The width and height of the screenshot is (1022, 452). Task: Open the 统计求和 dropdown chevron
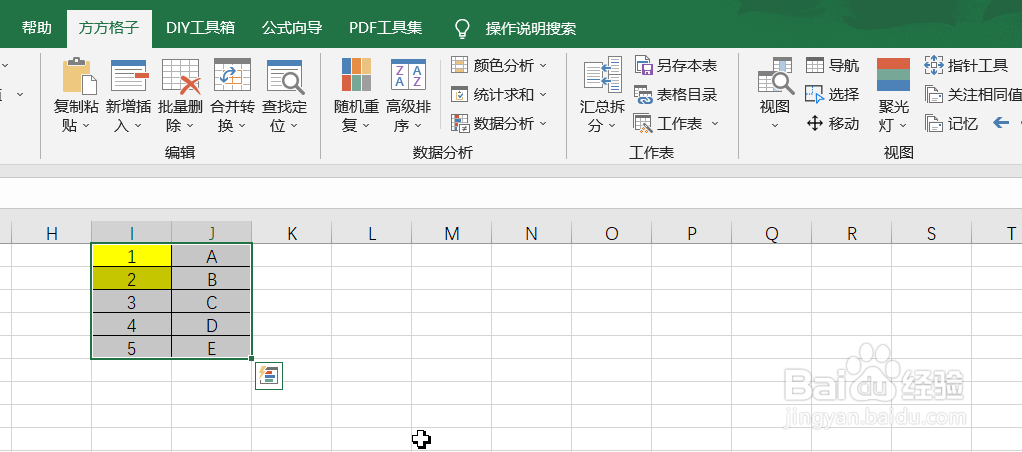(543, 95)
